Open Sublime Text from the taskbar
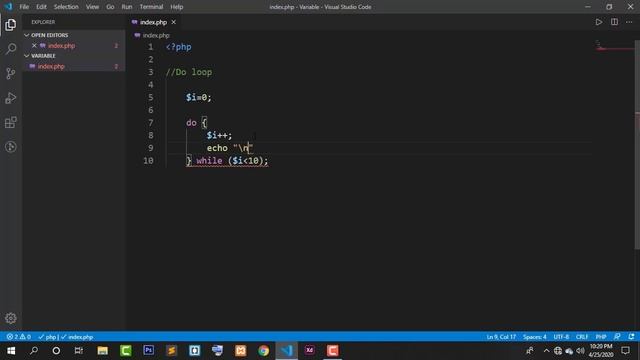 [171, 351]
